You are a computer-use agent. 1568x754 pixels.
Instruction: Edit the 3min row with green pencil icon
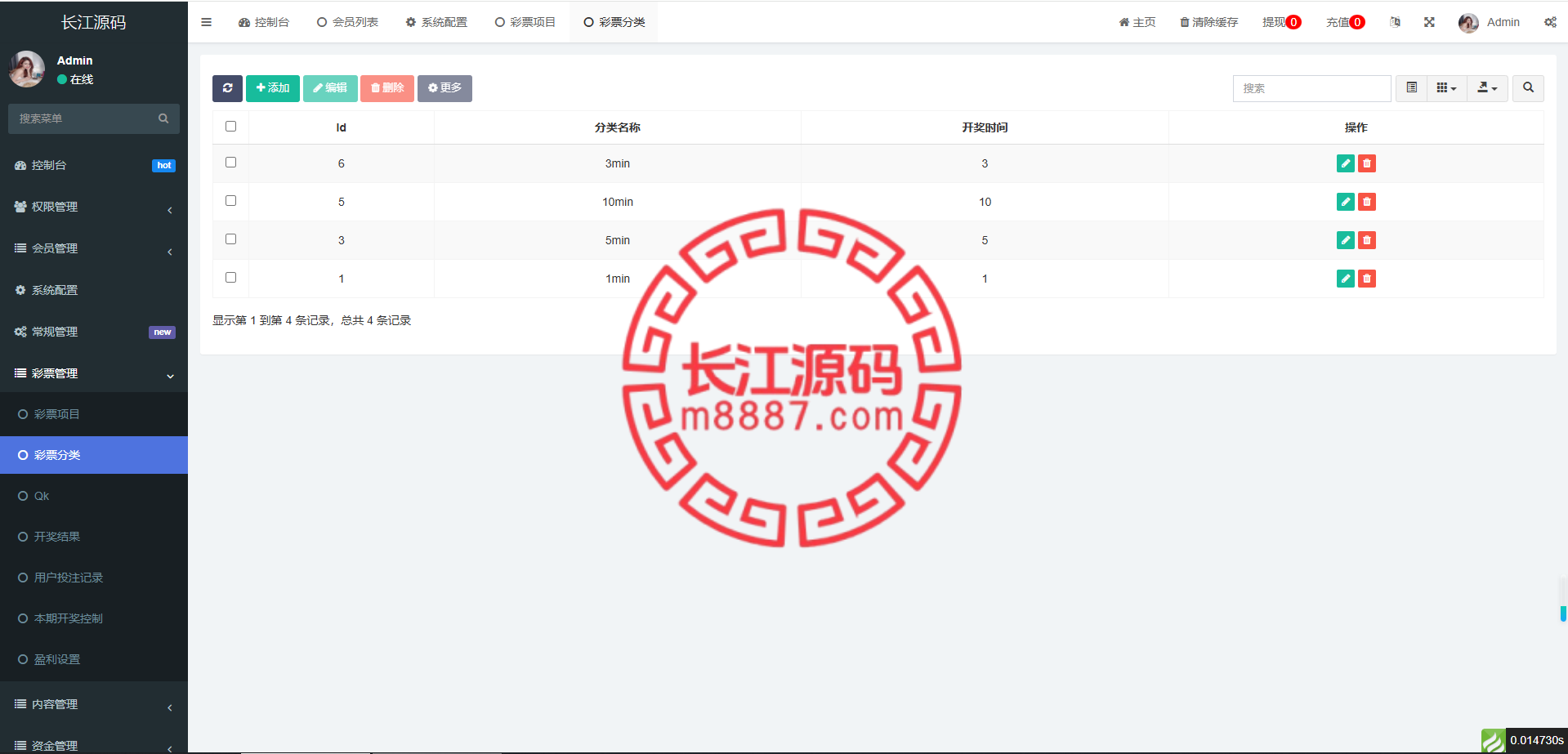point(1345,163)
